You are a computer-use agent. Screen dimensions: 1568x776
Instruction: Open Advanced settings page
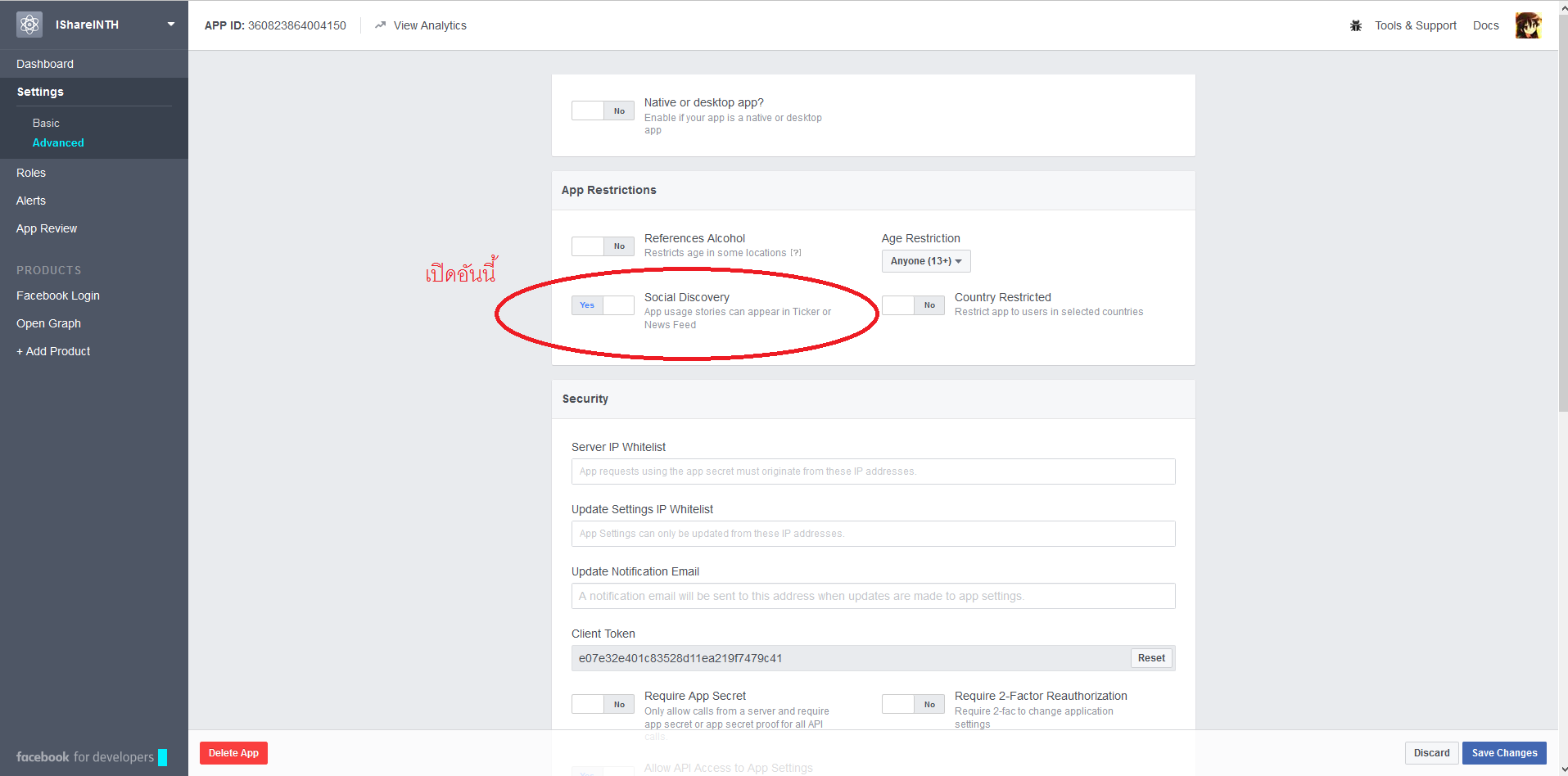click(x=58, y=142)
